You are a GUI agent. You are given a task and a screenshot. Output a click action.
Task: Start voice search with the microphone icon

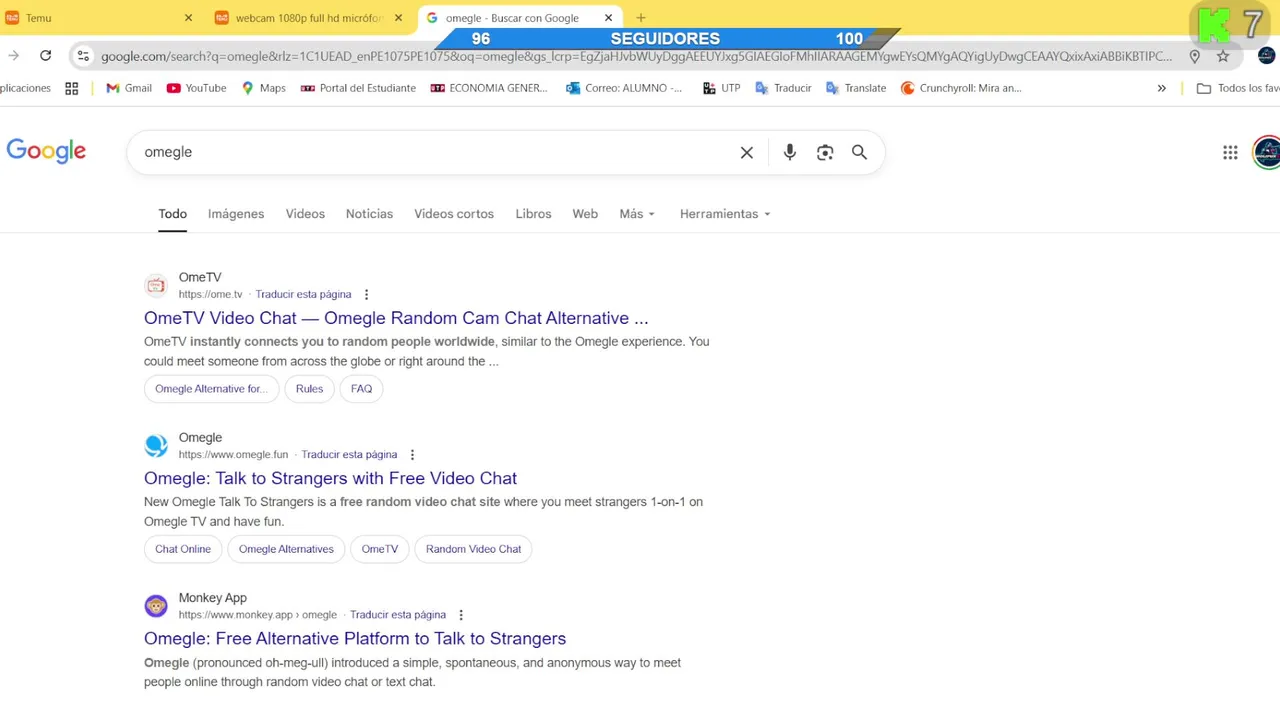point(790,152)
